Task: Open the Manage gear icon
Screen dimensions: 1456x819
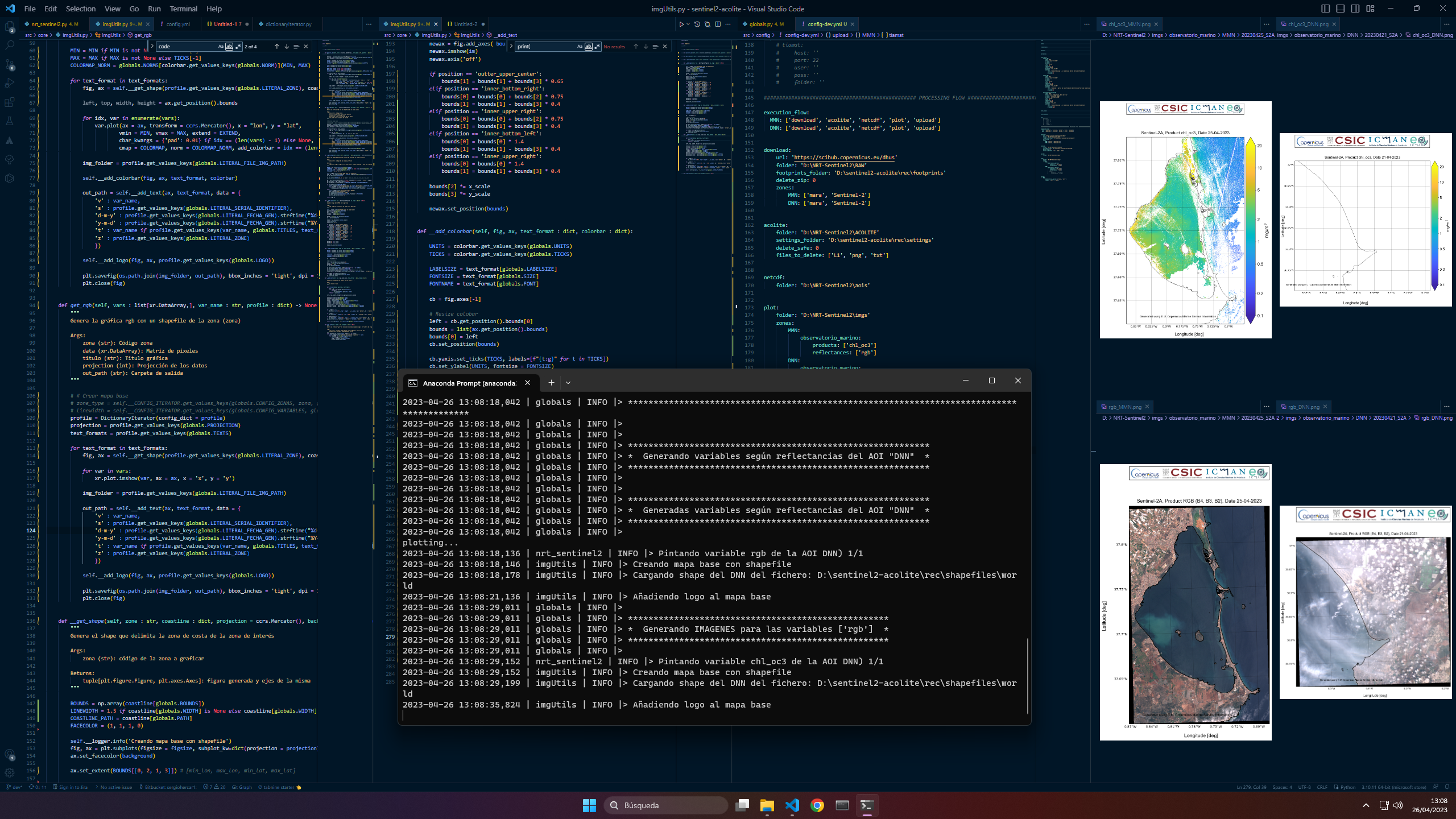Action: click(x=10, y=772)
